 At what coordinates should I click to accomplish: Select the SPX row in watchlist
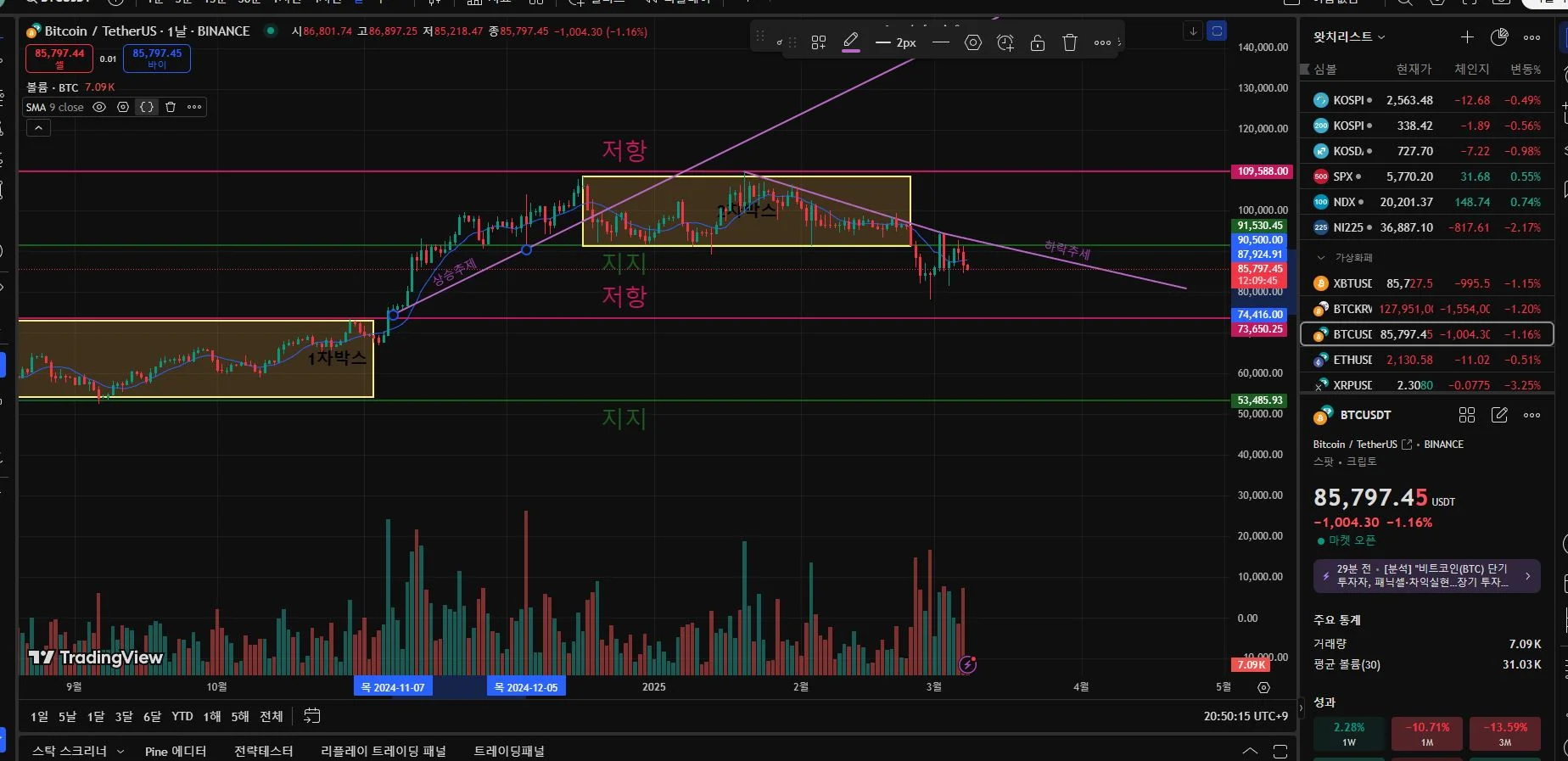[x=1427, y=176]
